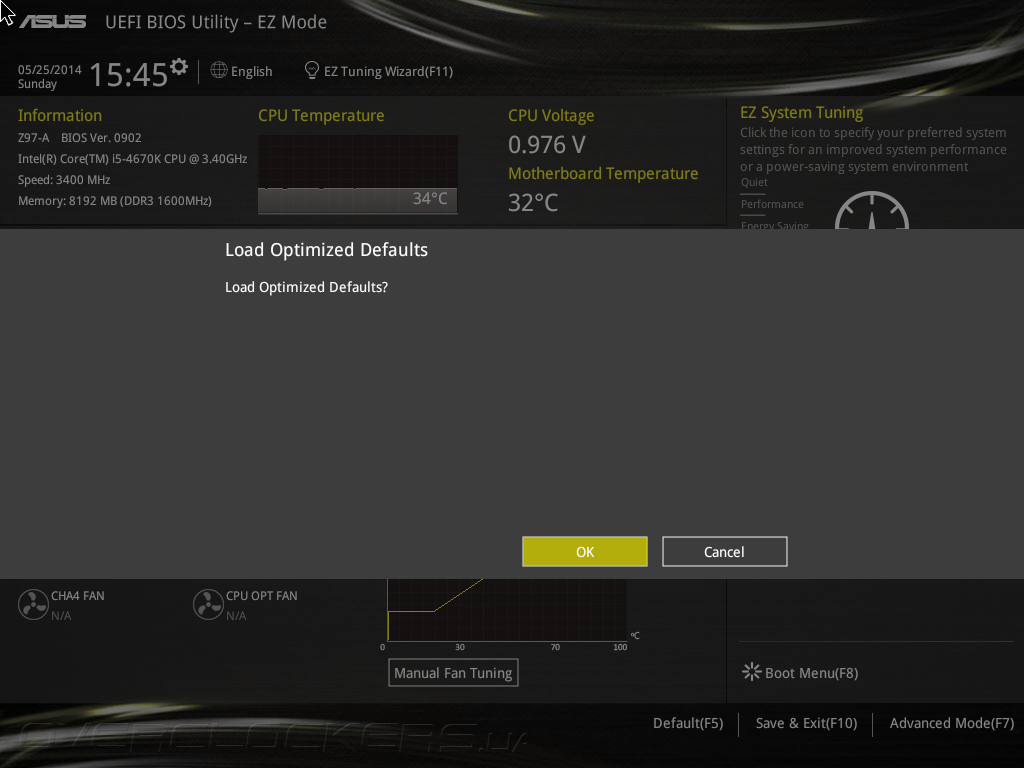
Task: Cancel loading optimized defaults
Action: pos(724,552)
